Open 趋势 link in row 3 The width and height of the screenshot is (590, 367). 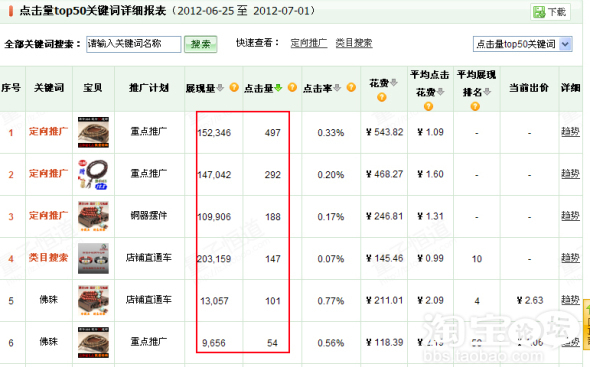pyautogui.click(x=570, y=215)
